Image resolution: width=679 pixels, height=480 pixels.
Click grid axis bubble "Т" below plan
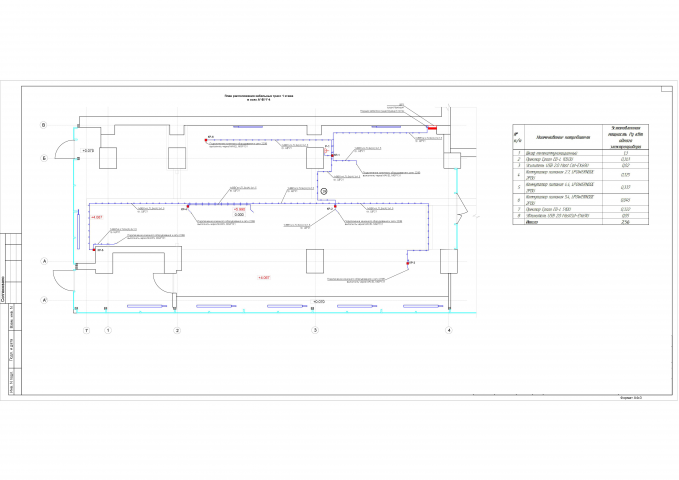tap(87, 331)
